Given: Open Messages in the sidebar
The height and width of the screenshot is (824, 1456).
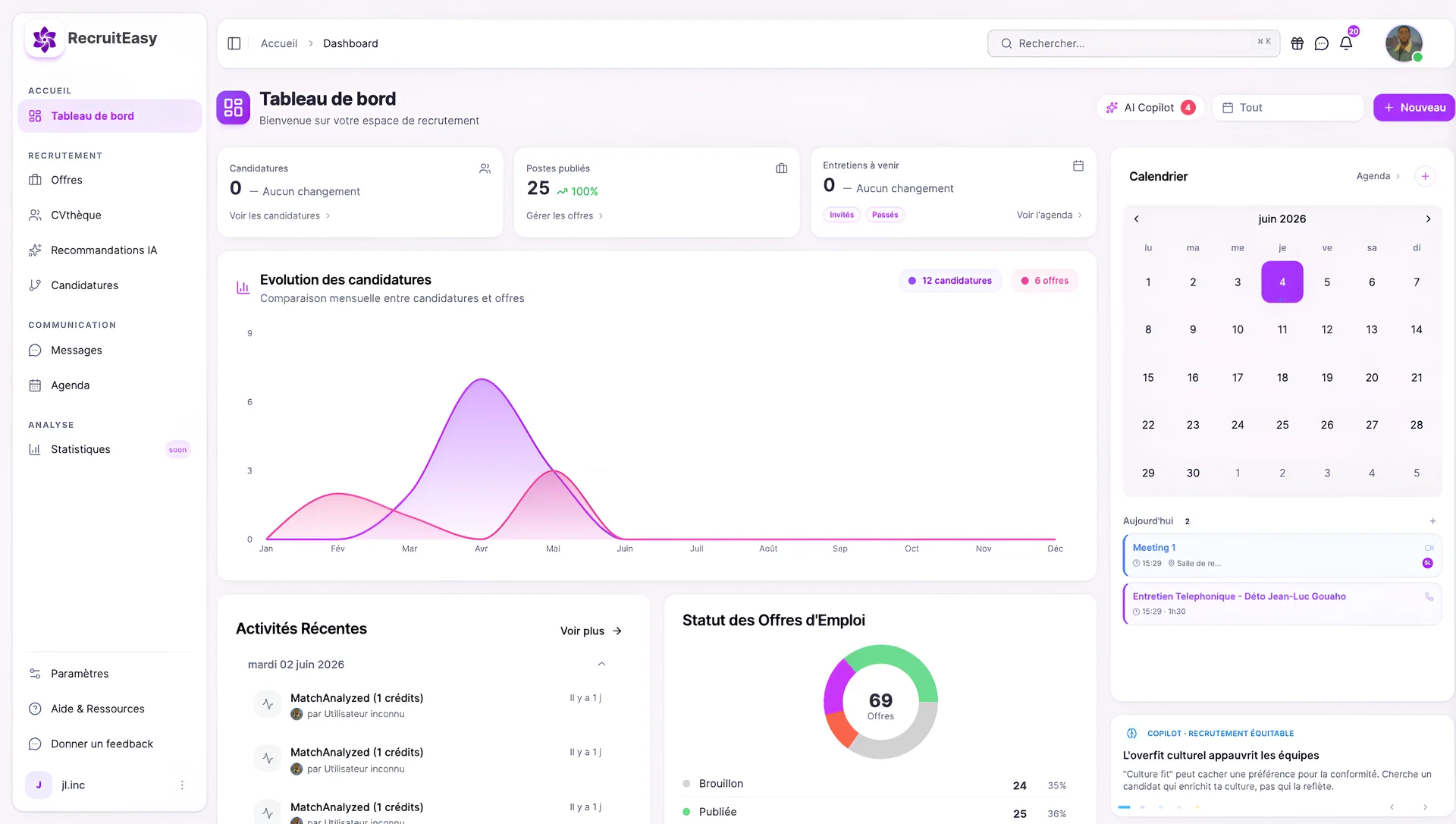Looking at the screenshot, I should (109, 351).
